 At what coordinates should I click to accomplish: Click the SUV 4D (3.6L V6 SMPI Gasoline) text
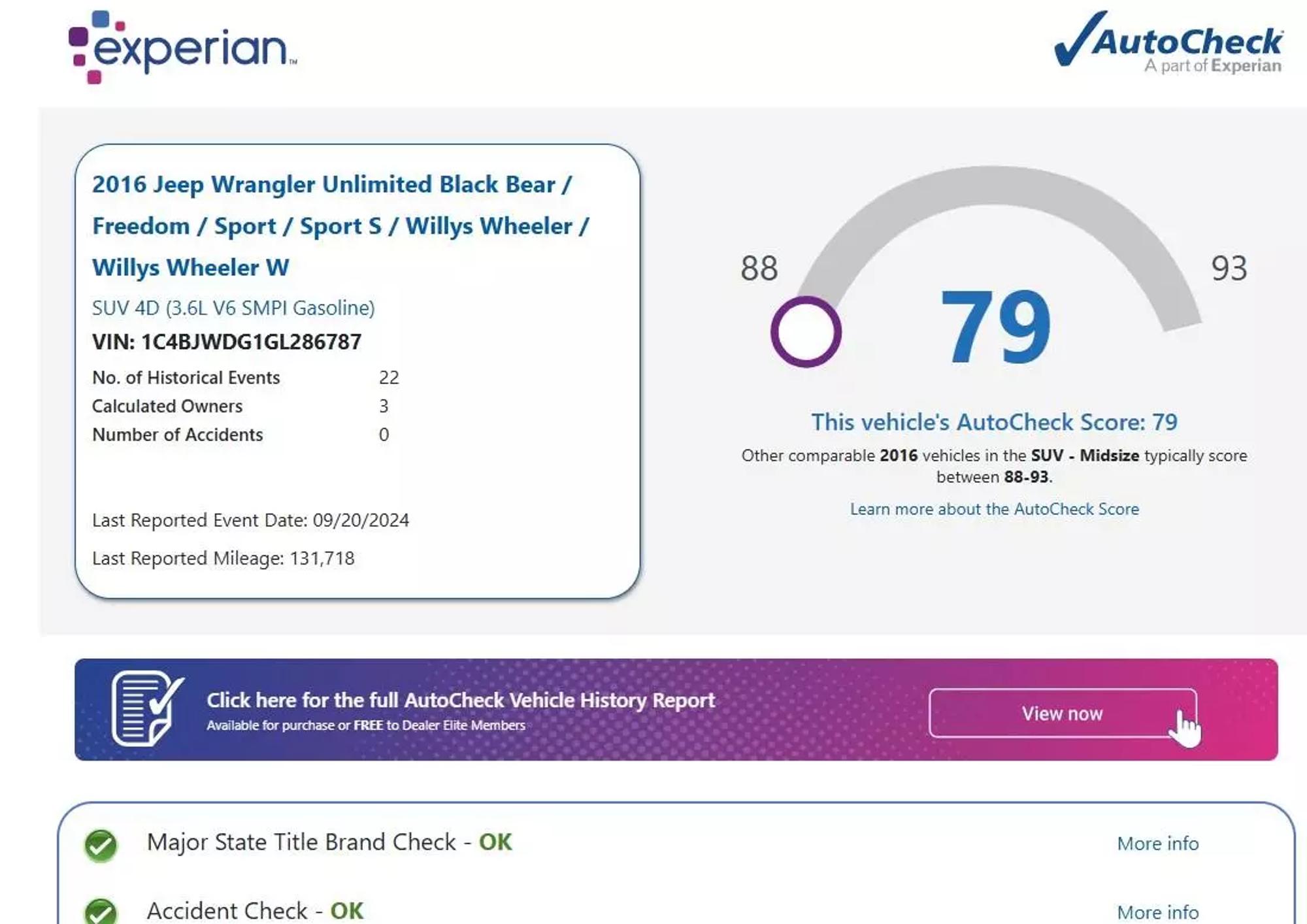coord(233,308)
